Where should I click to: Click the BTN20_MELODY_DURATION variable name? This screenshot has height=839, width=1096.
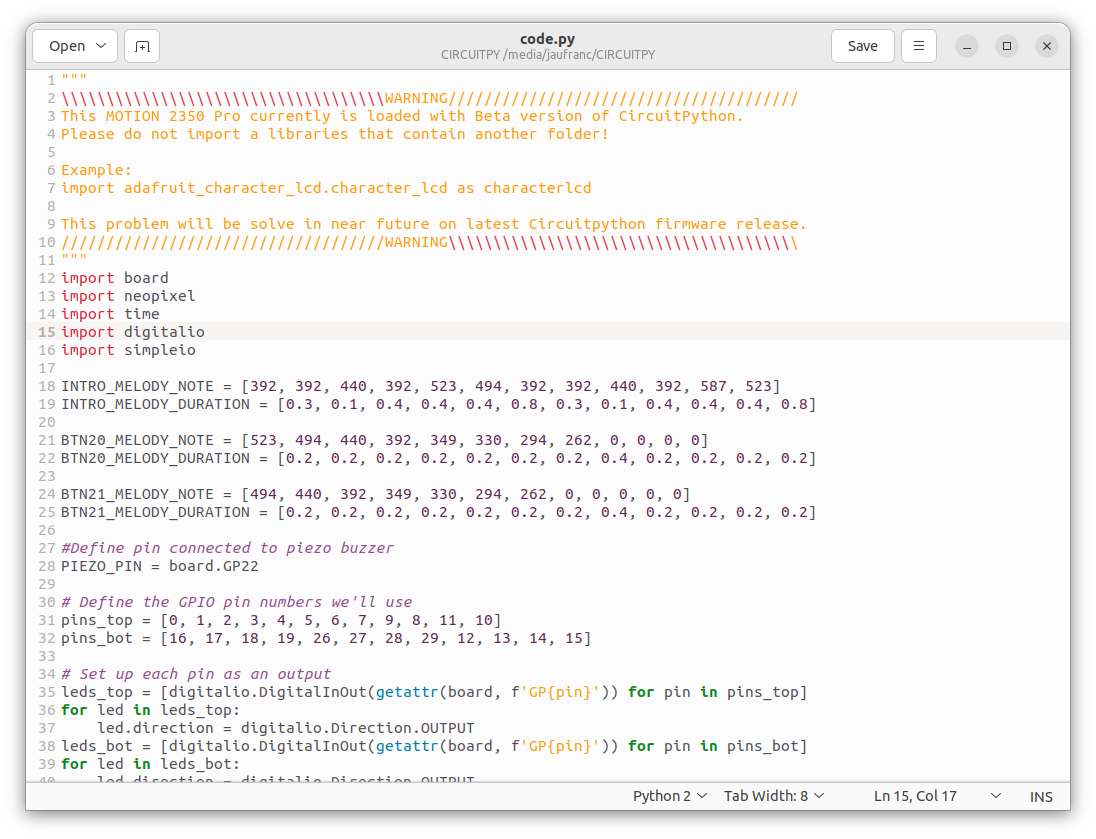pyautogui.click(x=155, y=459)
